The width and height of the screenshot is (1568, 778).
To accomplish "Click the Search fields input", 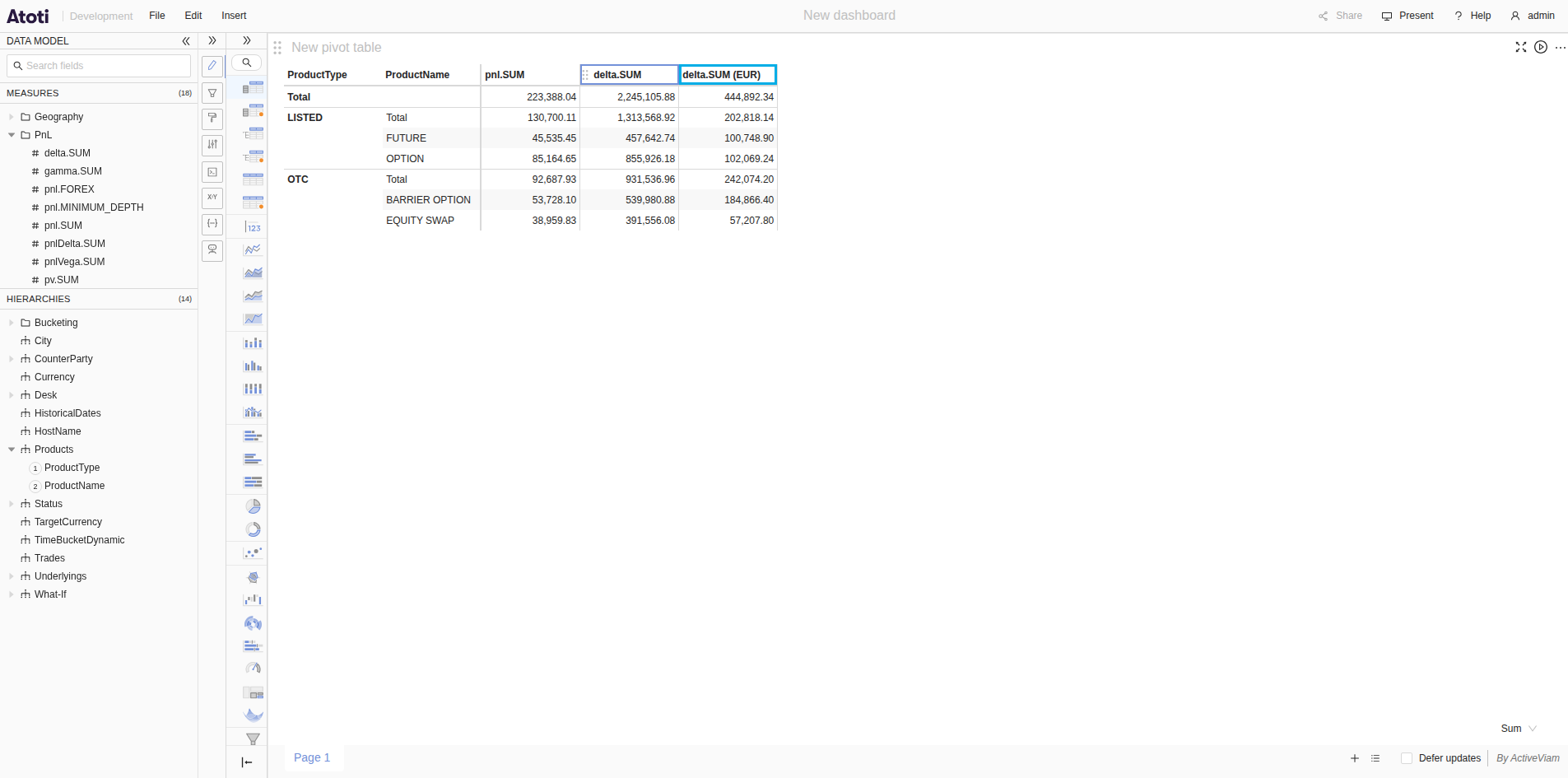I will (x=99, y=66).
